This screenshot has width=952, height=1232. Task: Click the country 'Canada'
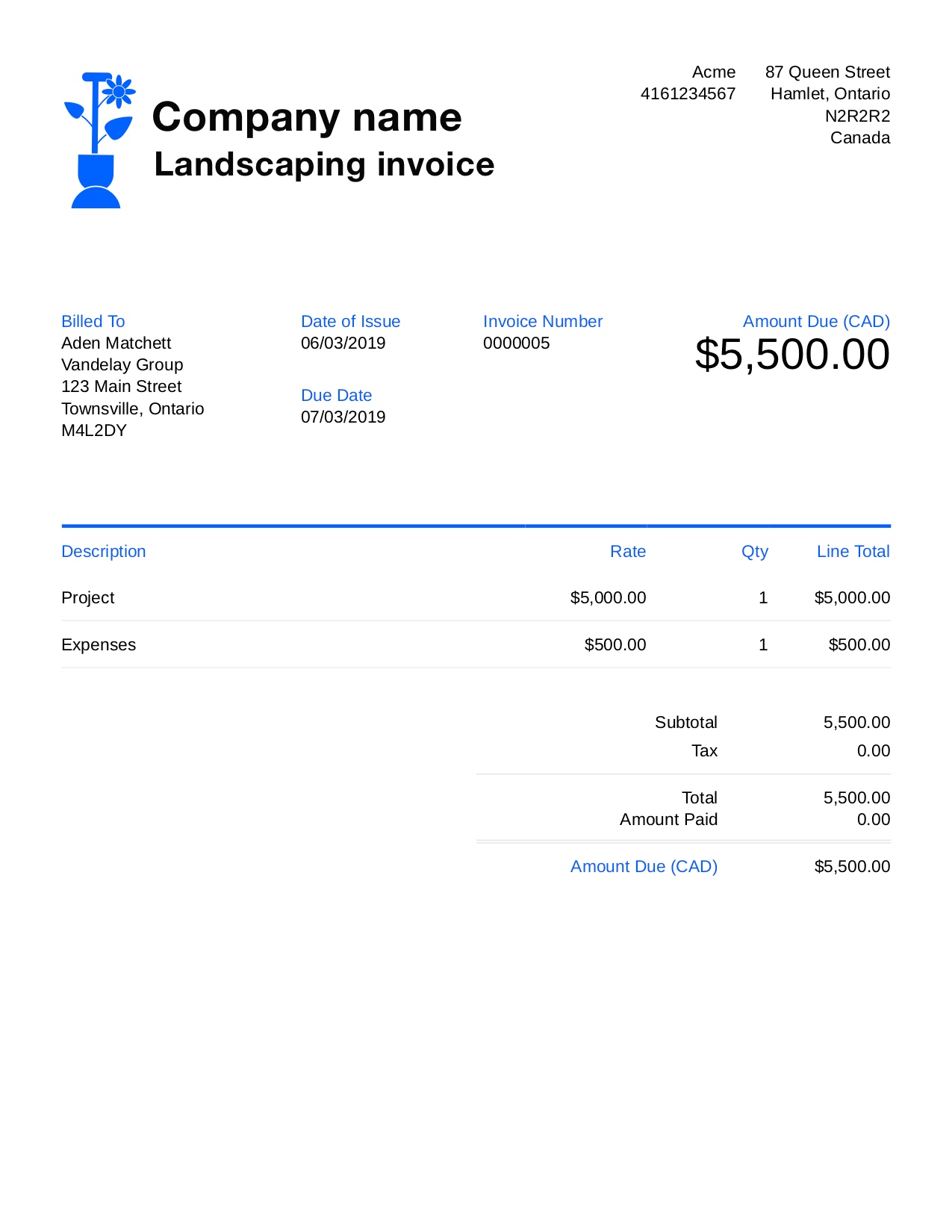coord(860,137)
